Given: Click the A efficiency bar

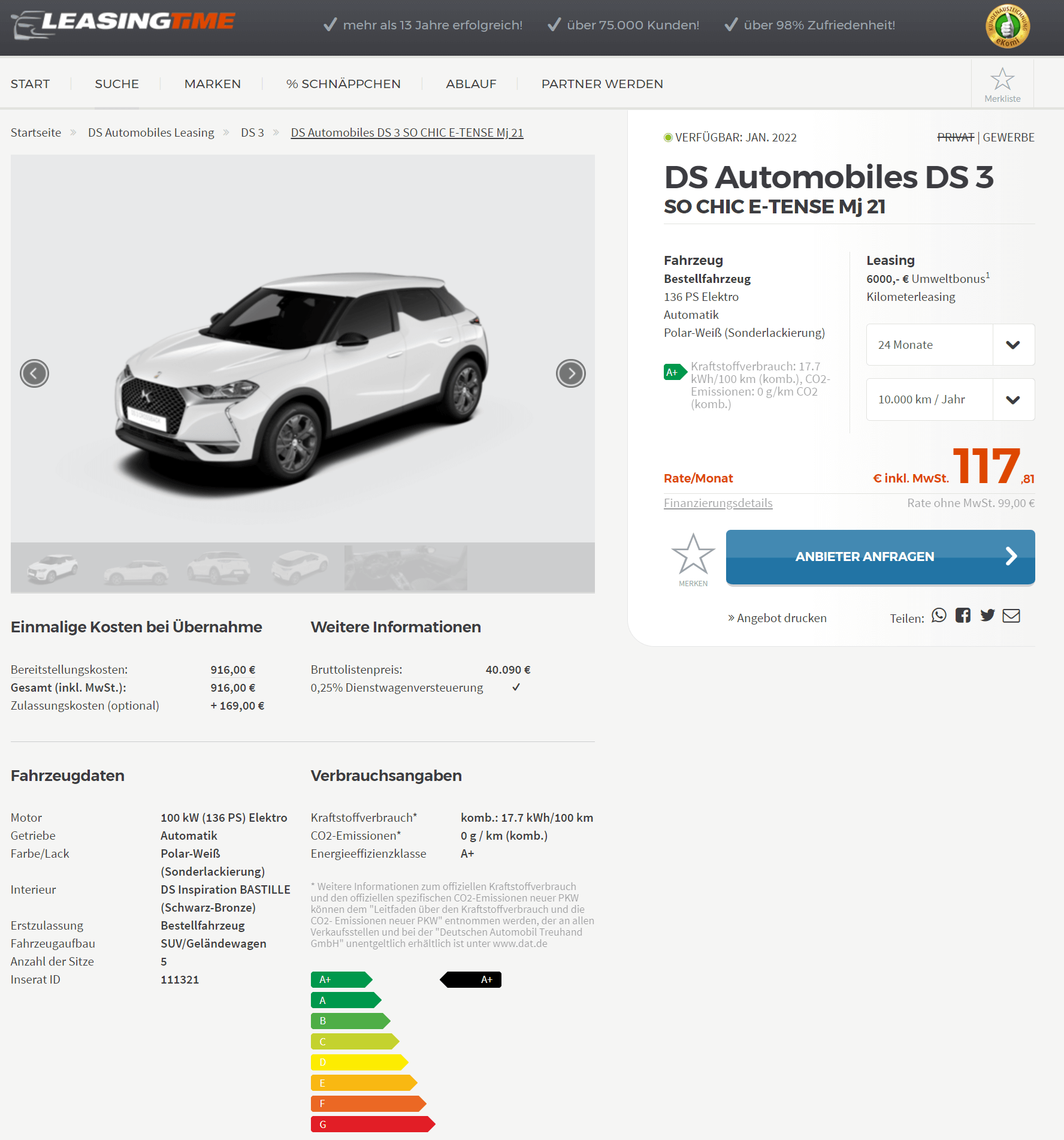Looking at the screenshot, I should [x=346, y=1000].
